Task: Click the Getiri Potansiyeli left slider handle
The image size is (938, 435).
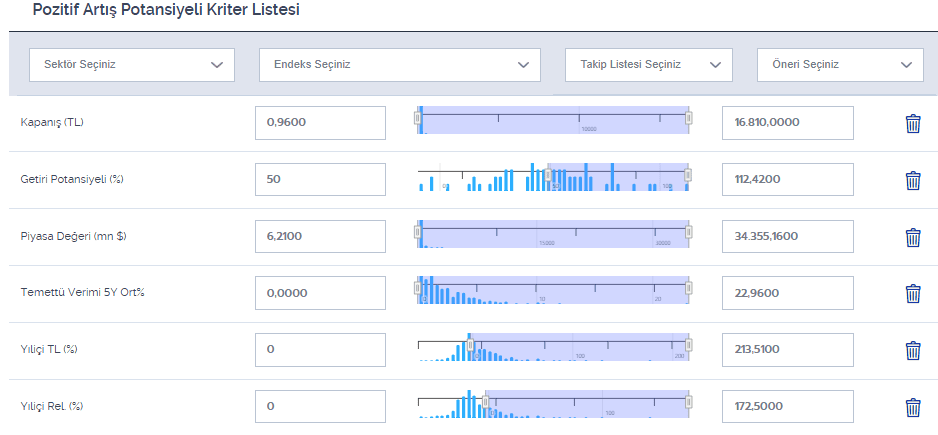Action: 548,174
